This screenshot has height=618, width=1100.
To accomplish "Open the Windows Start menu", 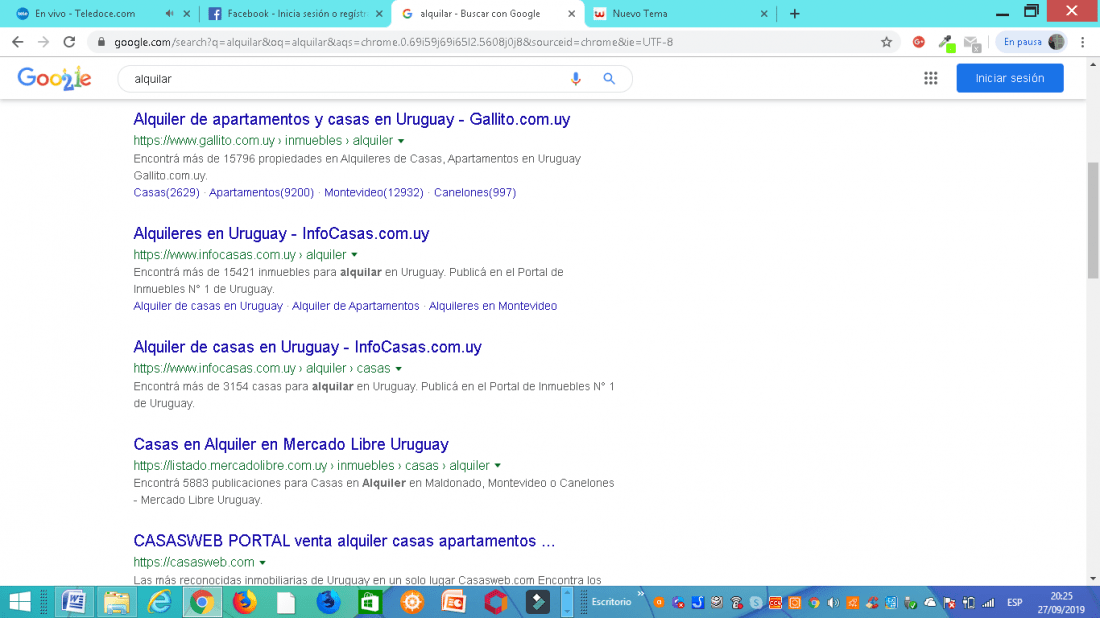I will click(20, 602).
